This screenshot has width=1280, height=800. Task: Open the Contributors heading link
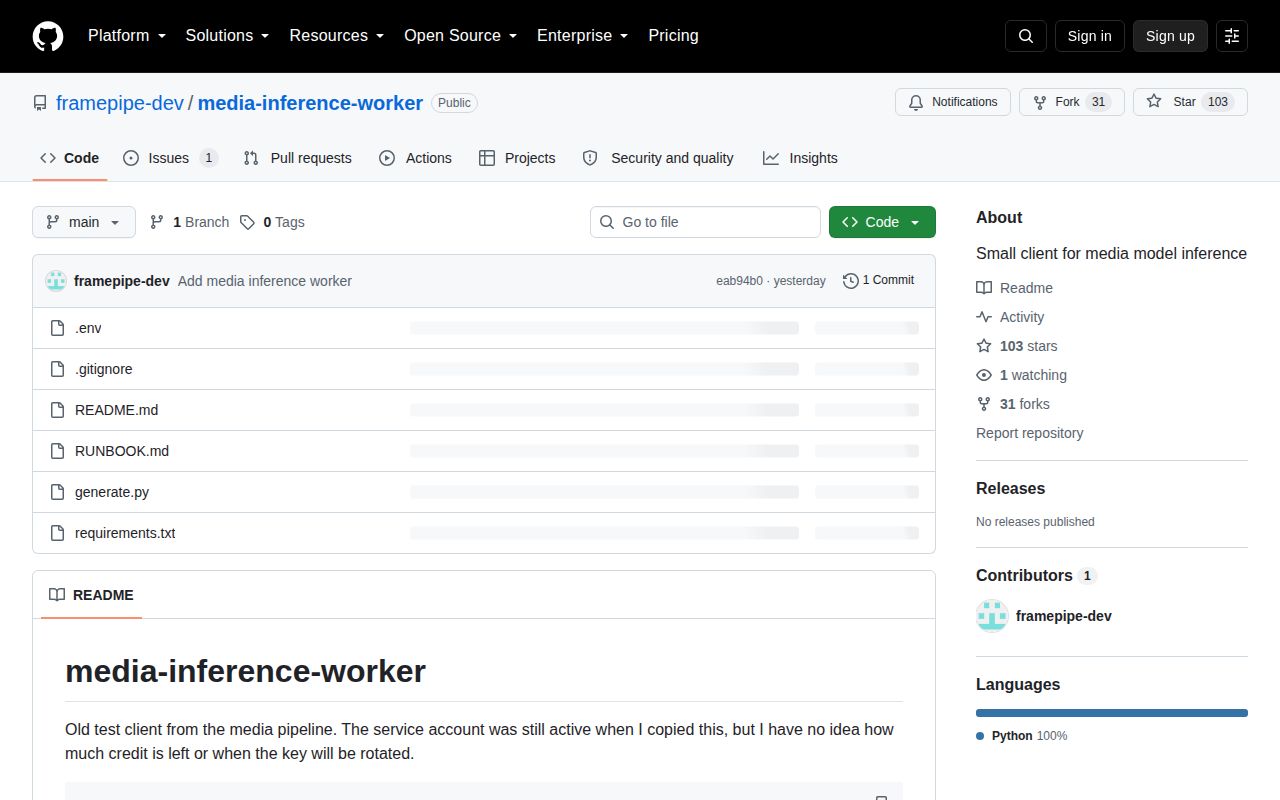pos(1036,576)
